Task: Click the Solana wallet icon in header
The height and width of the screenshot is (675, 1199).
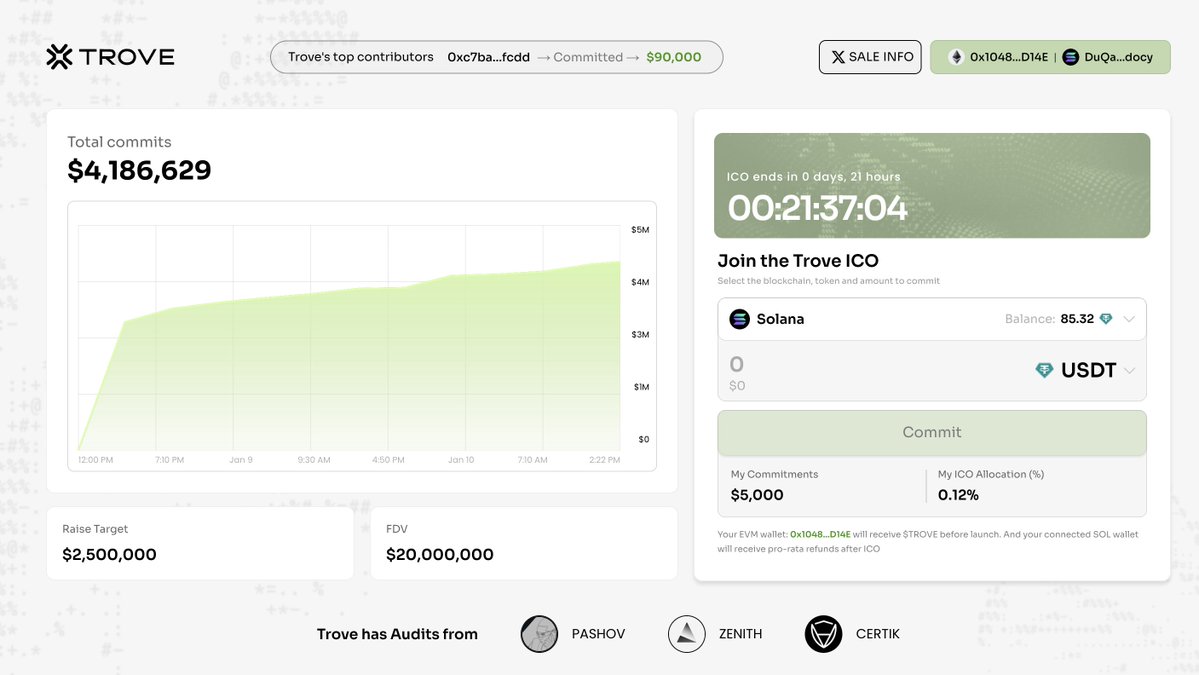Action: 1071,57
